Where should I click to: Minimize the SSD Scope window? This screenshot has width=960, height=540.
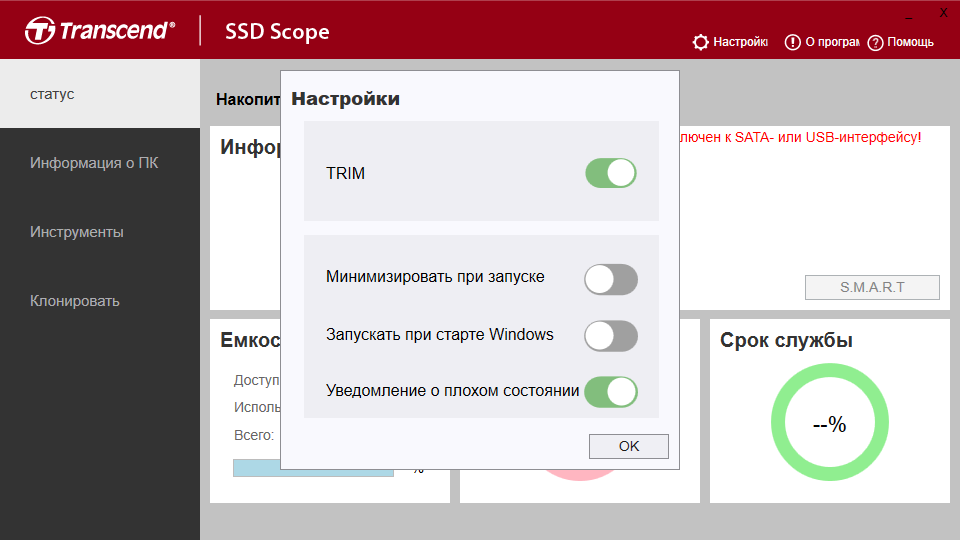click(x=909, y=18)
